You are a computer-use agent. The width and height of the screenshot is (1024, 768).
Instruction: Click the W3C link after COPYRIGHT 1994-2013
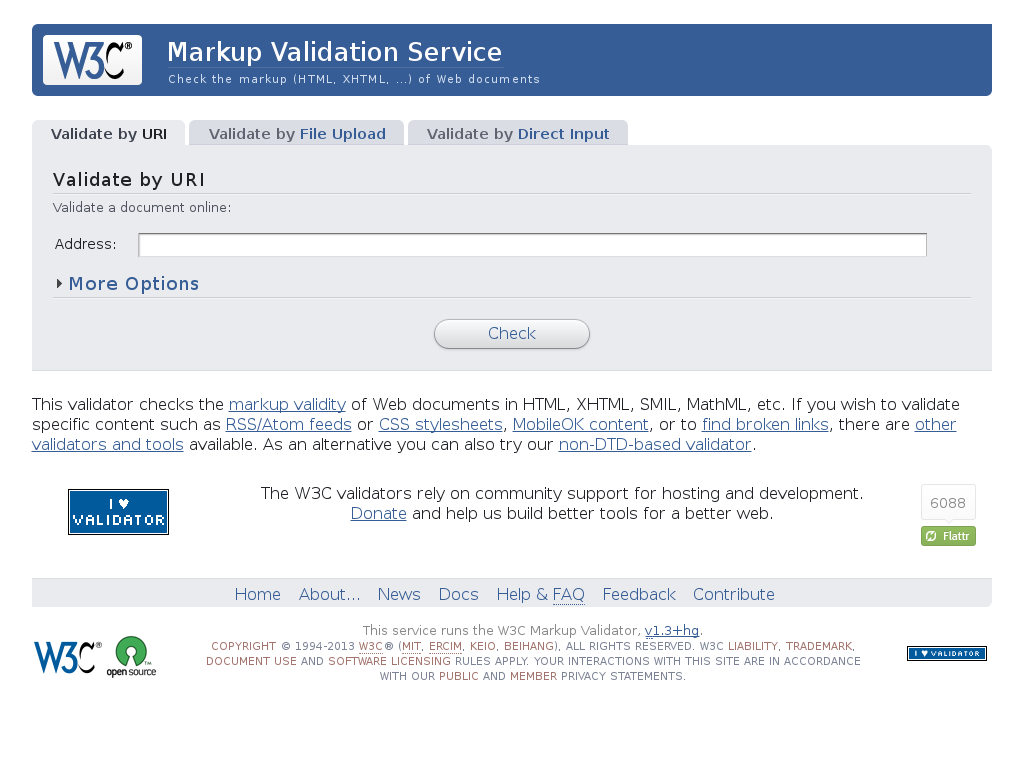pos(370,646)
